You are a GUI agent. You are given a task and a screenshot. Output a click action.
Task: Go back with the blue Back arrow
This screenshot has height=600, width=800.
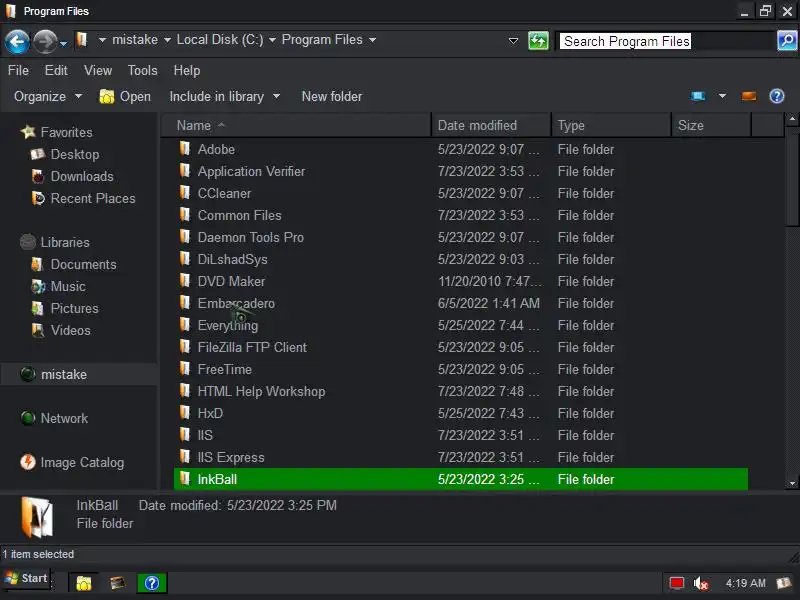point(17,41)
